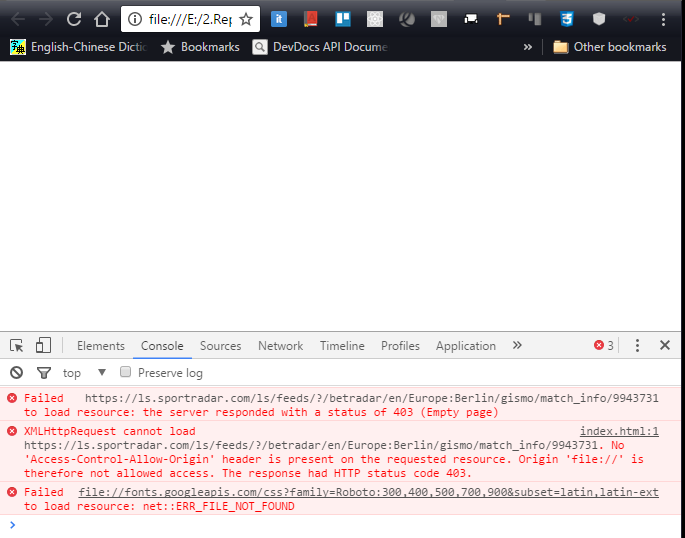Open the index.html:1 source link
The width and height of the screenshot is (685, 538).
pyautogui.click(x=619, y=431)
